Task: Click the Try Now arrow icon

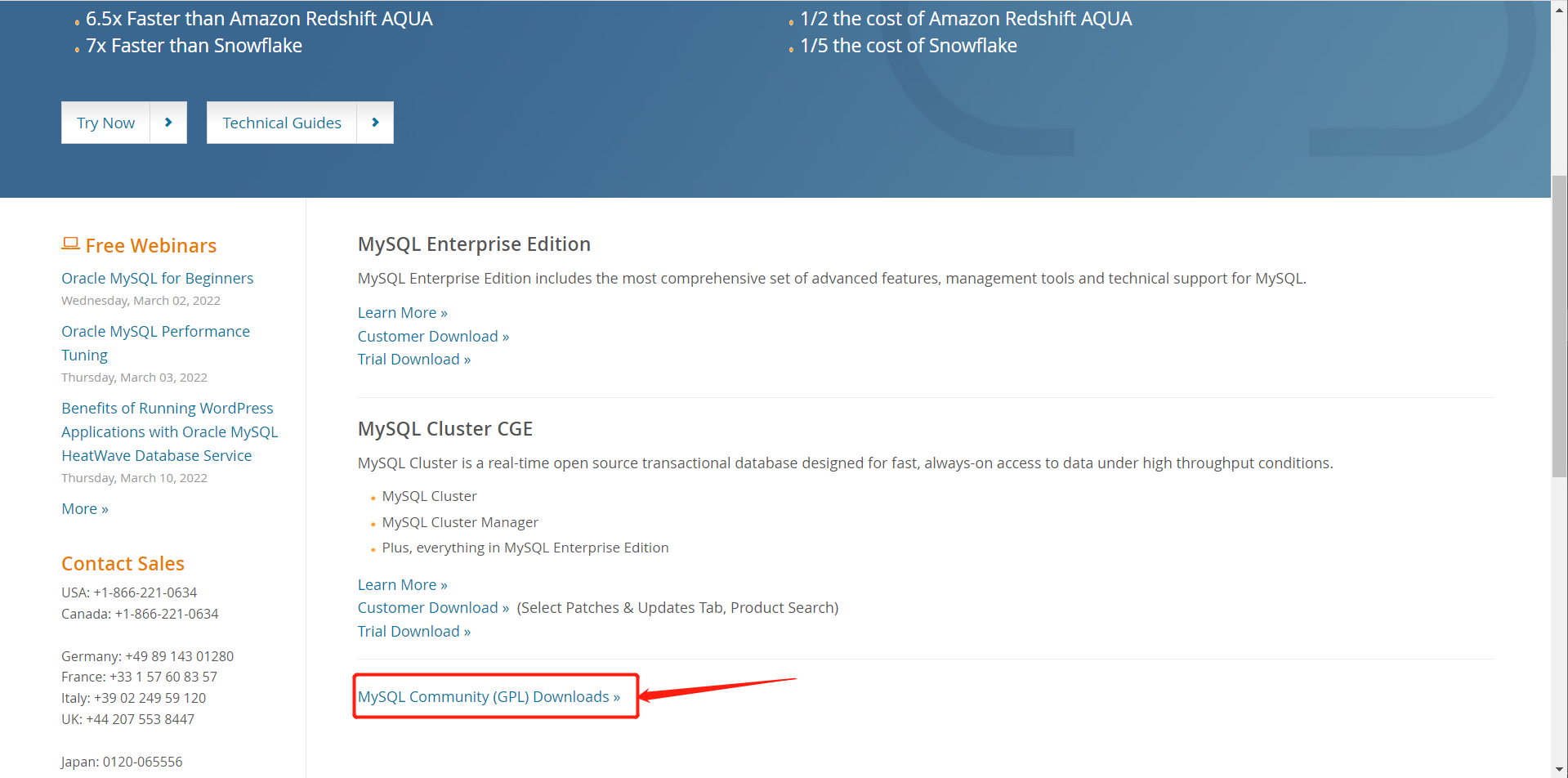Action: [x=168, y=123]
